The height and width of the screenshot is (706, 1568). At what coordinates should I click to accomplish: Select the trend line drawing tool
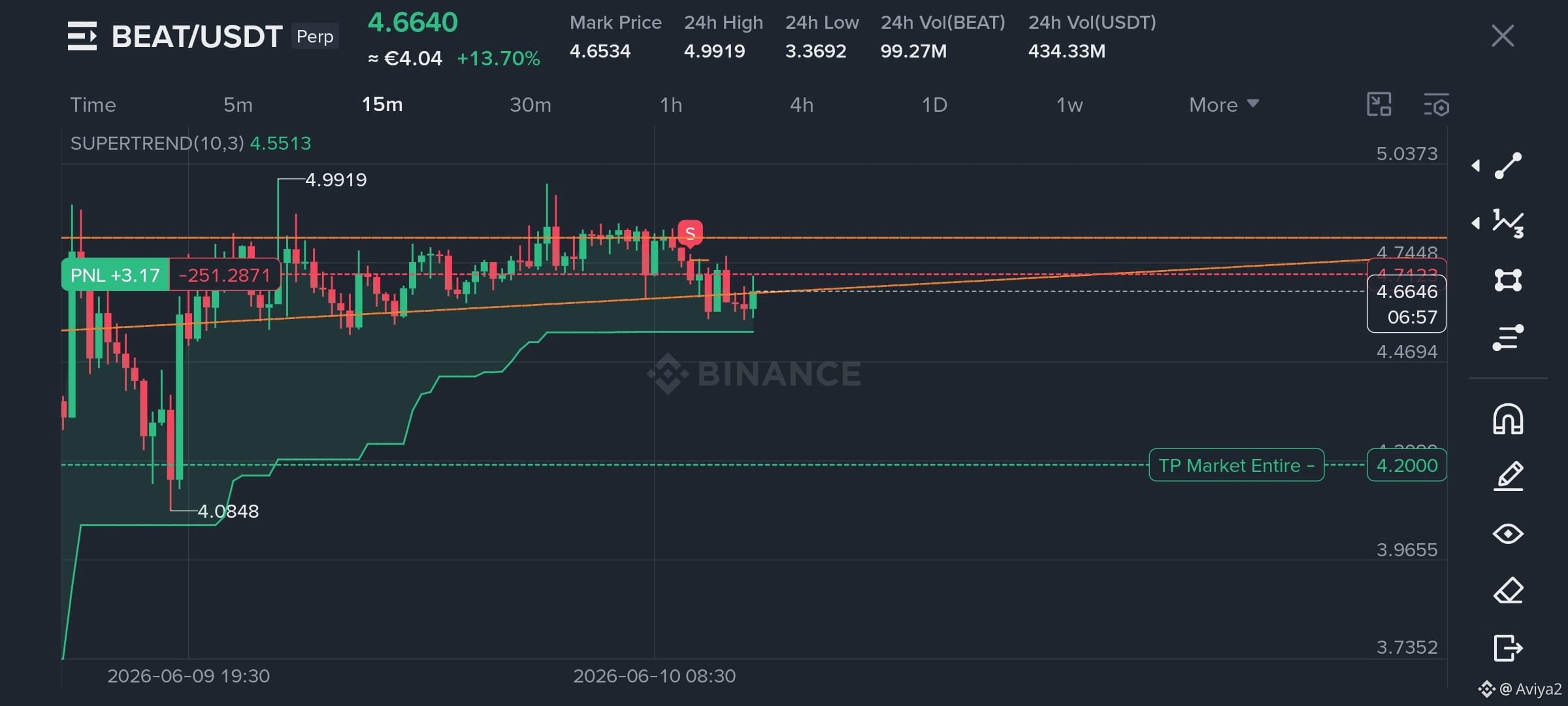[x=1508, y=166]
